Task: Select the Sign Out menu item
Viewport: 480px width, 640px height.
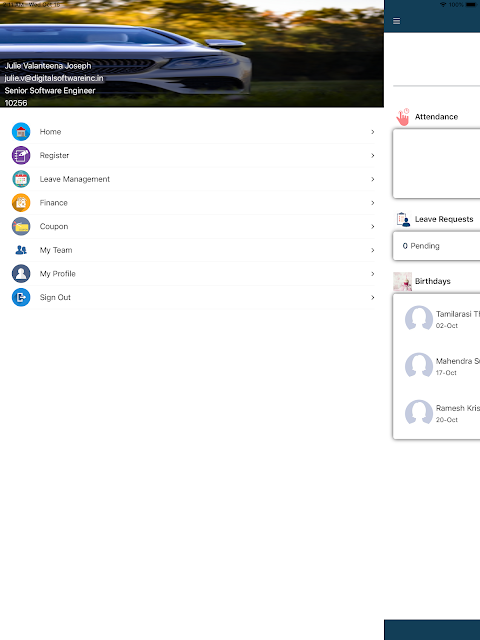Action: pos(192,298)
